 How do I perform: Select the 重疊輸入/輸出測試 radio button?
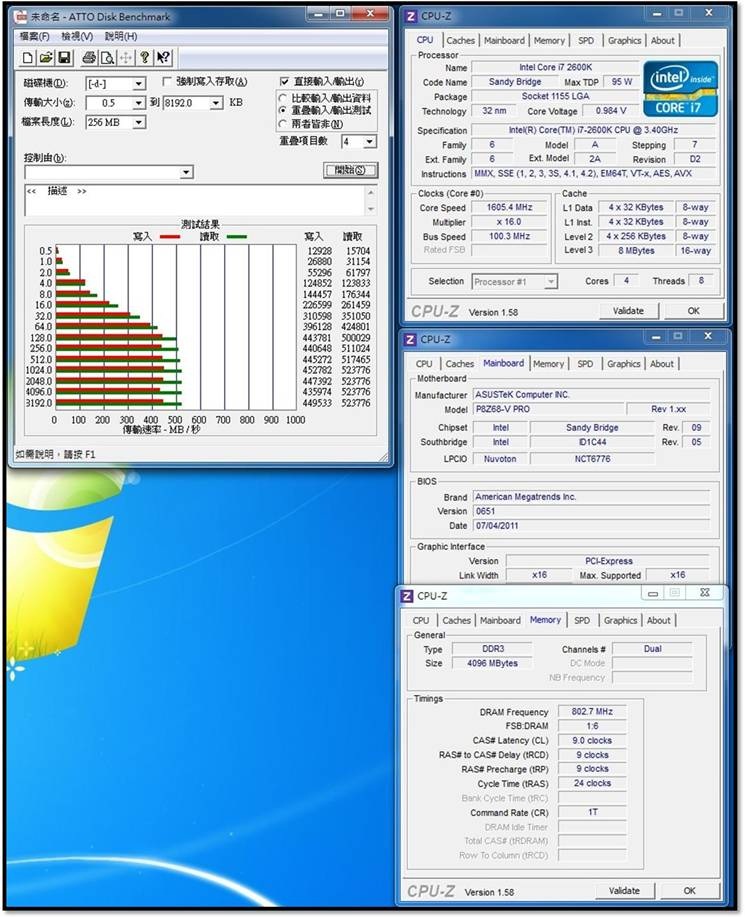[x=283, y=110]
